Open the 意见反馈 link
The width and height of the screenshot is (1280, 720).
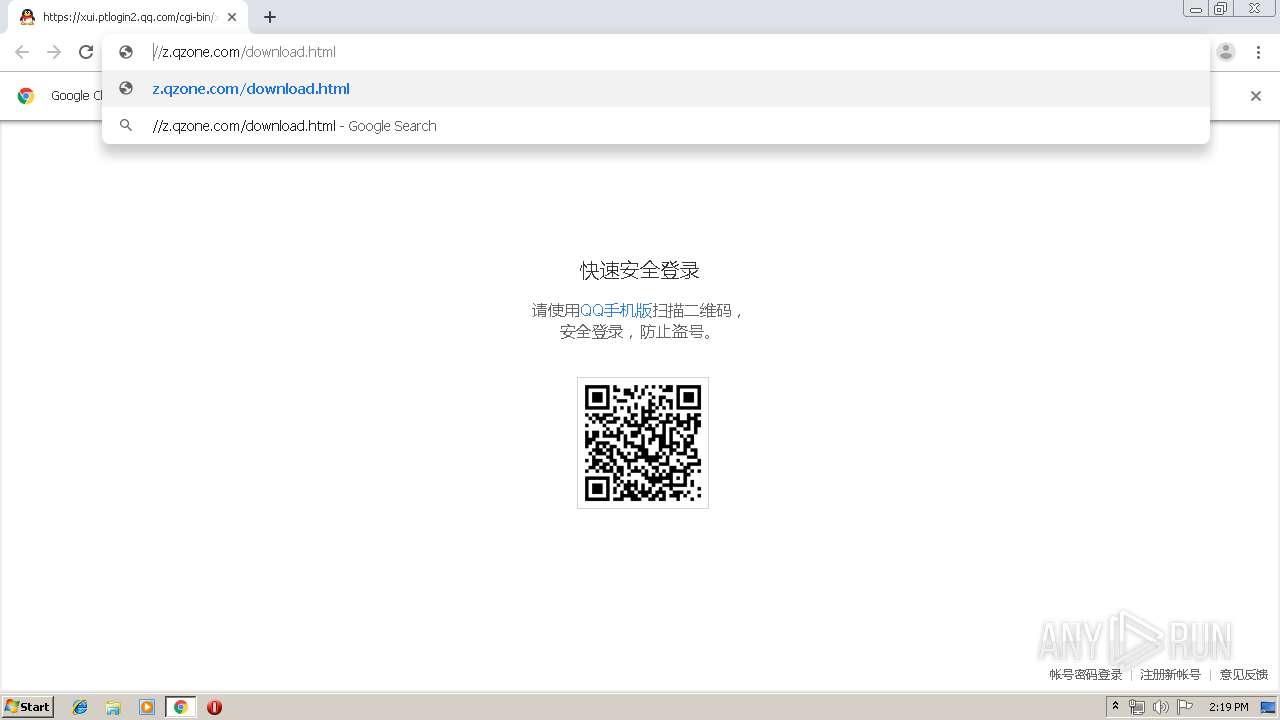pos(1244,675)
